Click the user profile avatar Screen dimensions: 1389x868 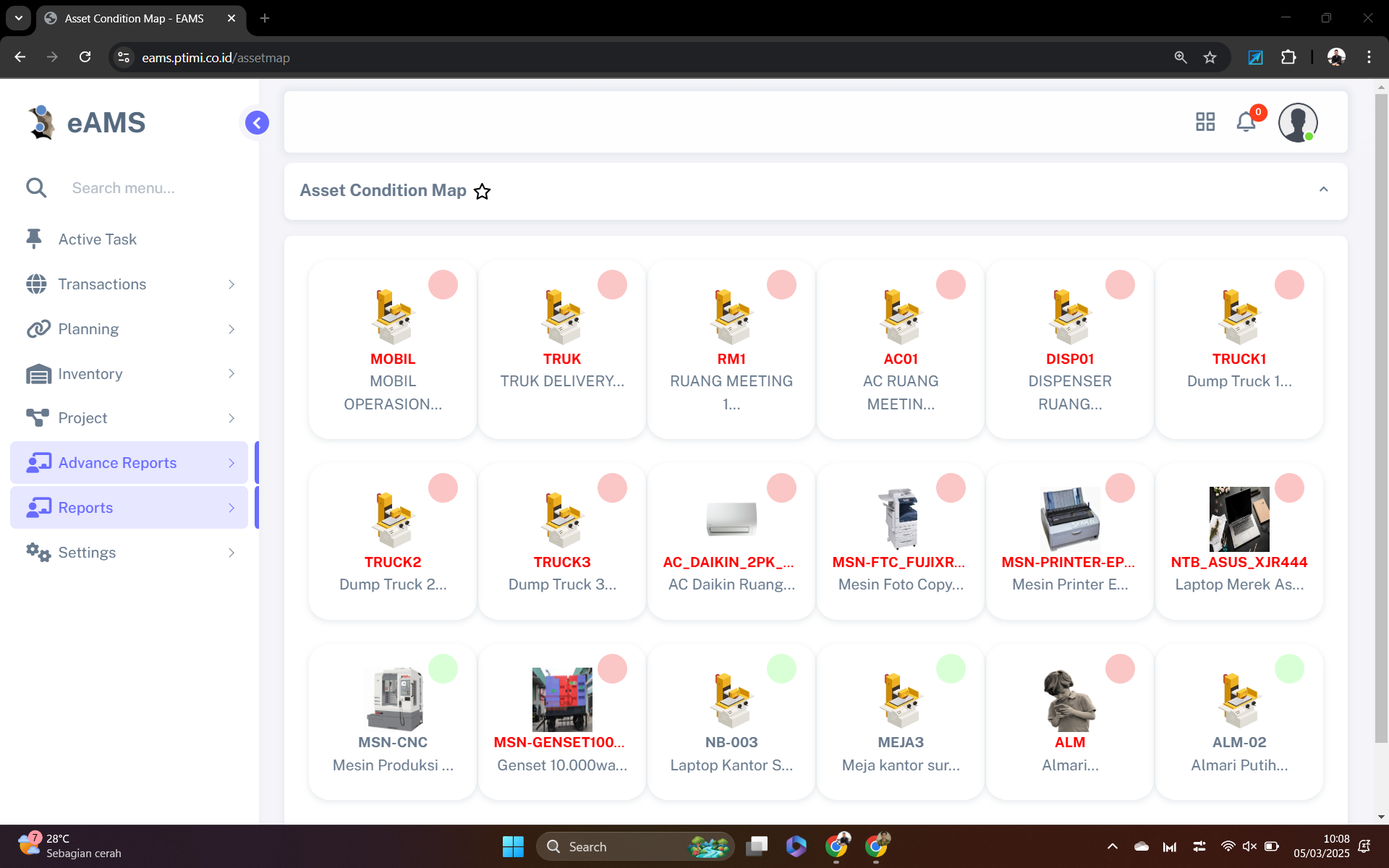click(1297, 122)
